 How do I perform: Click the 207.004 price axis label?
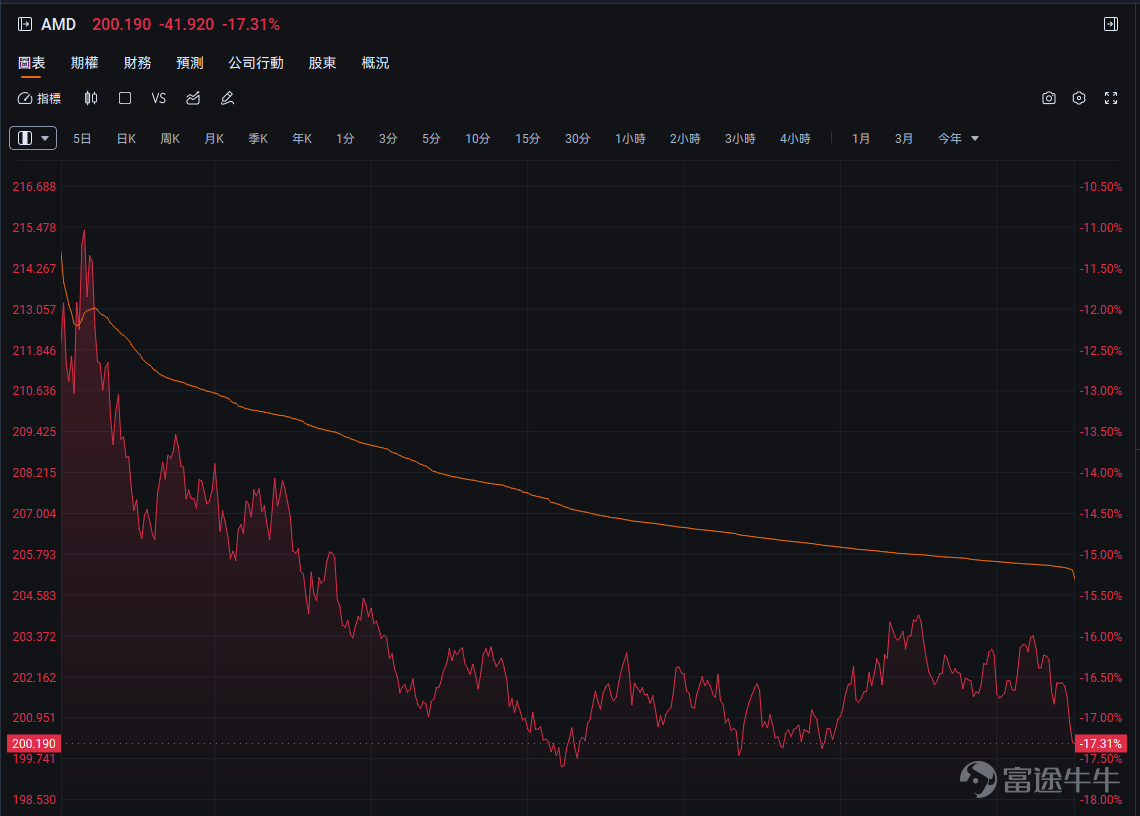click(34, 513)
